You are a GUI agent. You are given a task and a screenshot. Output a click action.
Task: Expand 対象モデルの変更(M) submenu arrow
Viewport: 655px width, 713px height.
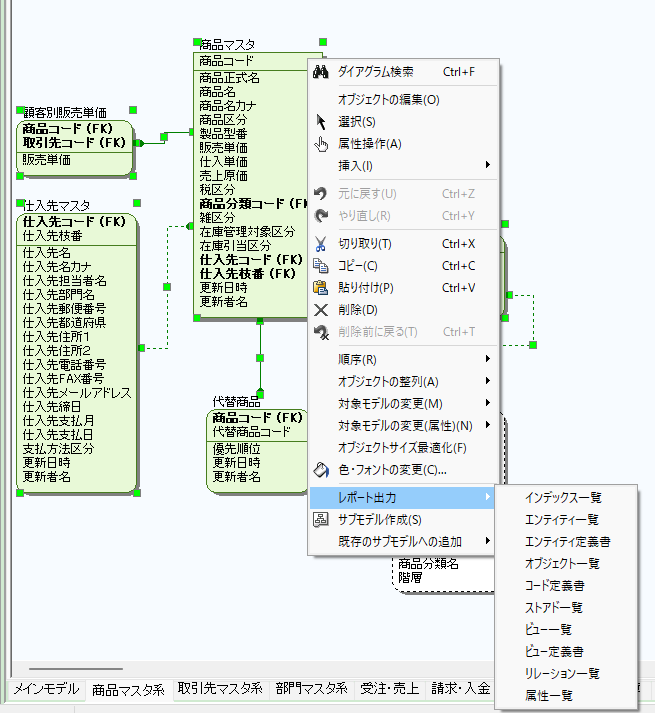488,402
